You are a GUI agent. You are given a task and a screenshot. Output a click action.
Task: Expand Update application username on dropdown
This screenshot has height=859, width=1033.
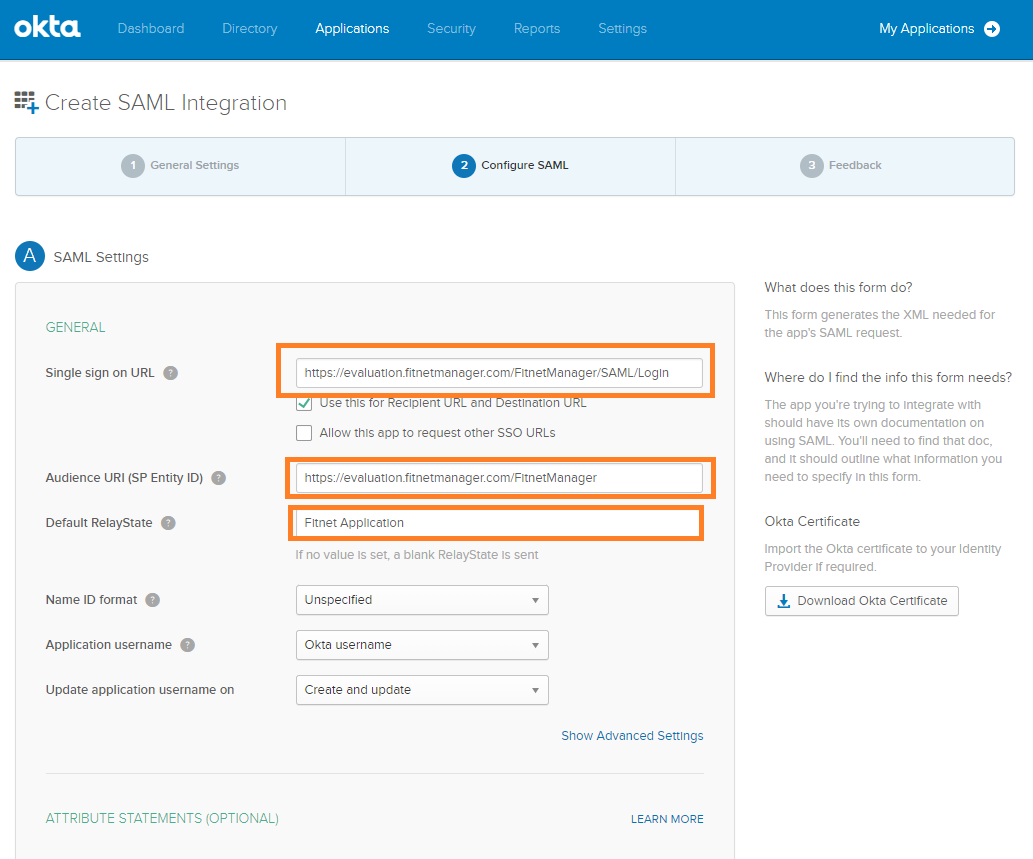422,690
